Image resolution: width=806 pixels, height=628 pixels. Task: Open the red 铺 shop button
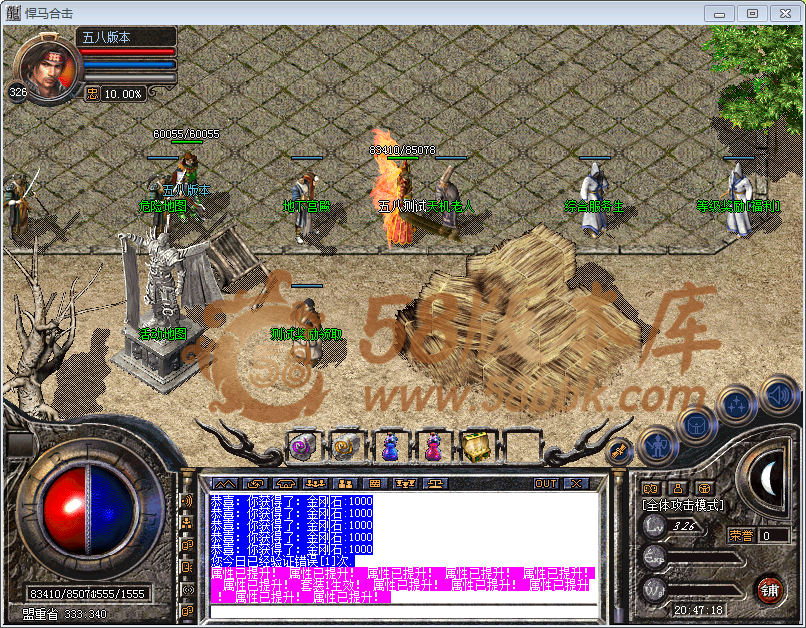tap(770, 590)
